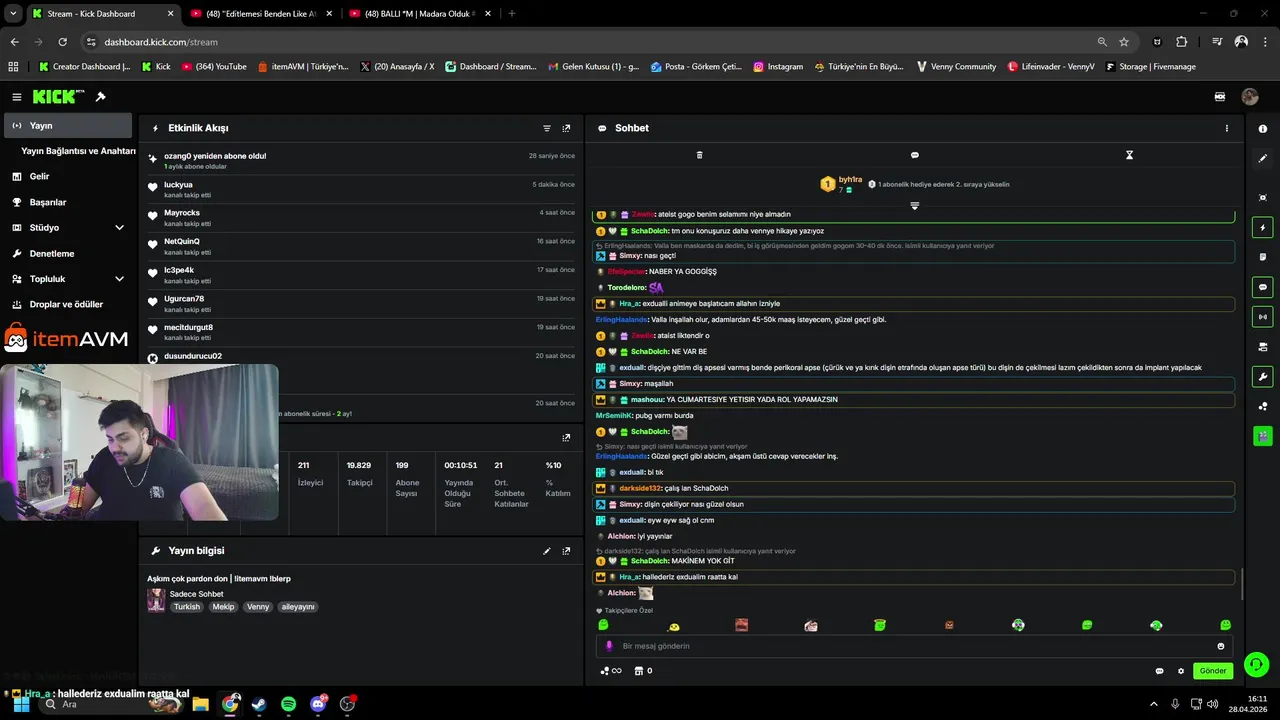Click the hourglass icon in chat toolbar

coord(1129,155)
